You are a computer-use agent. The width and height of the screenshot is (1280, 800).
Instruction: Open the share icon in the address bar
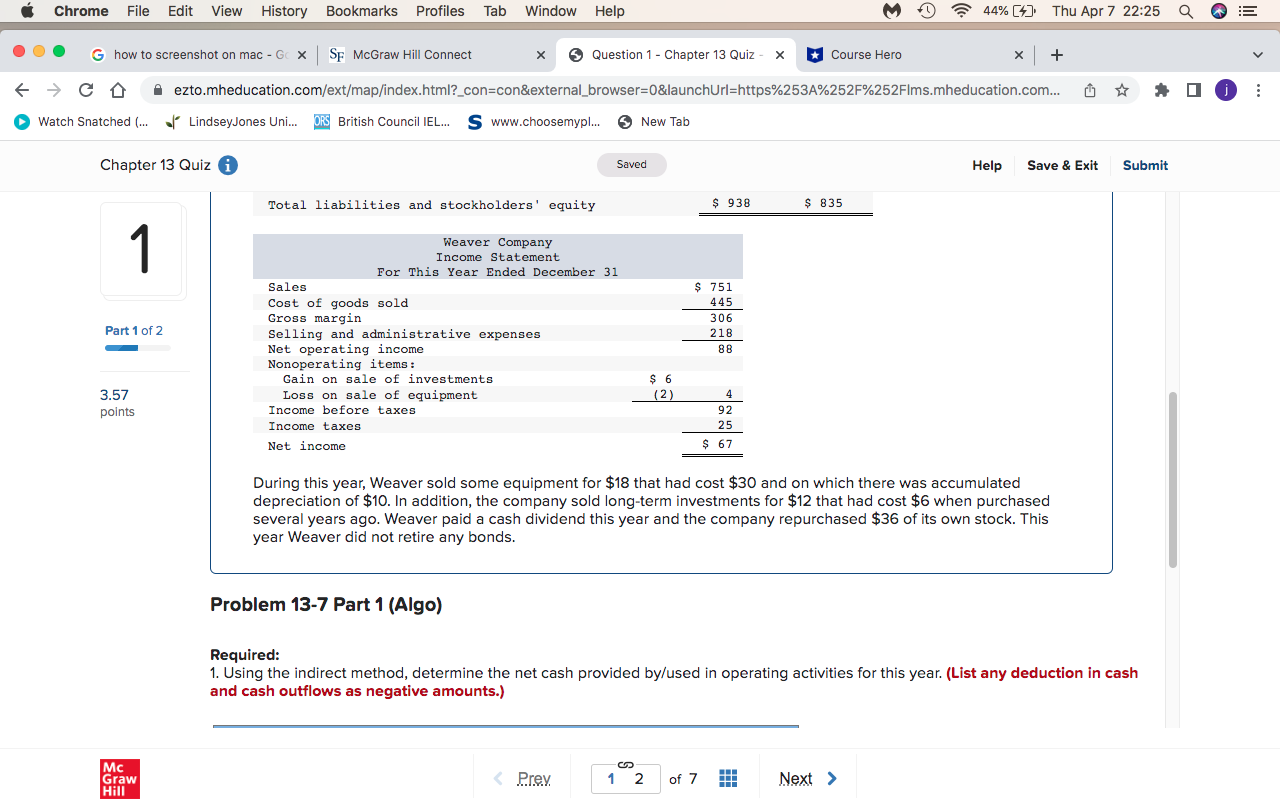pyautogui.click(x=1089, y=89)
